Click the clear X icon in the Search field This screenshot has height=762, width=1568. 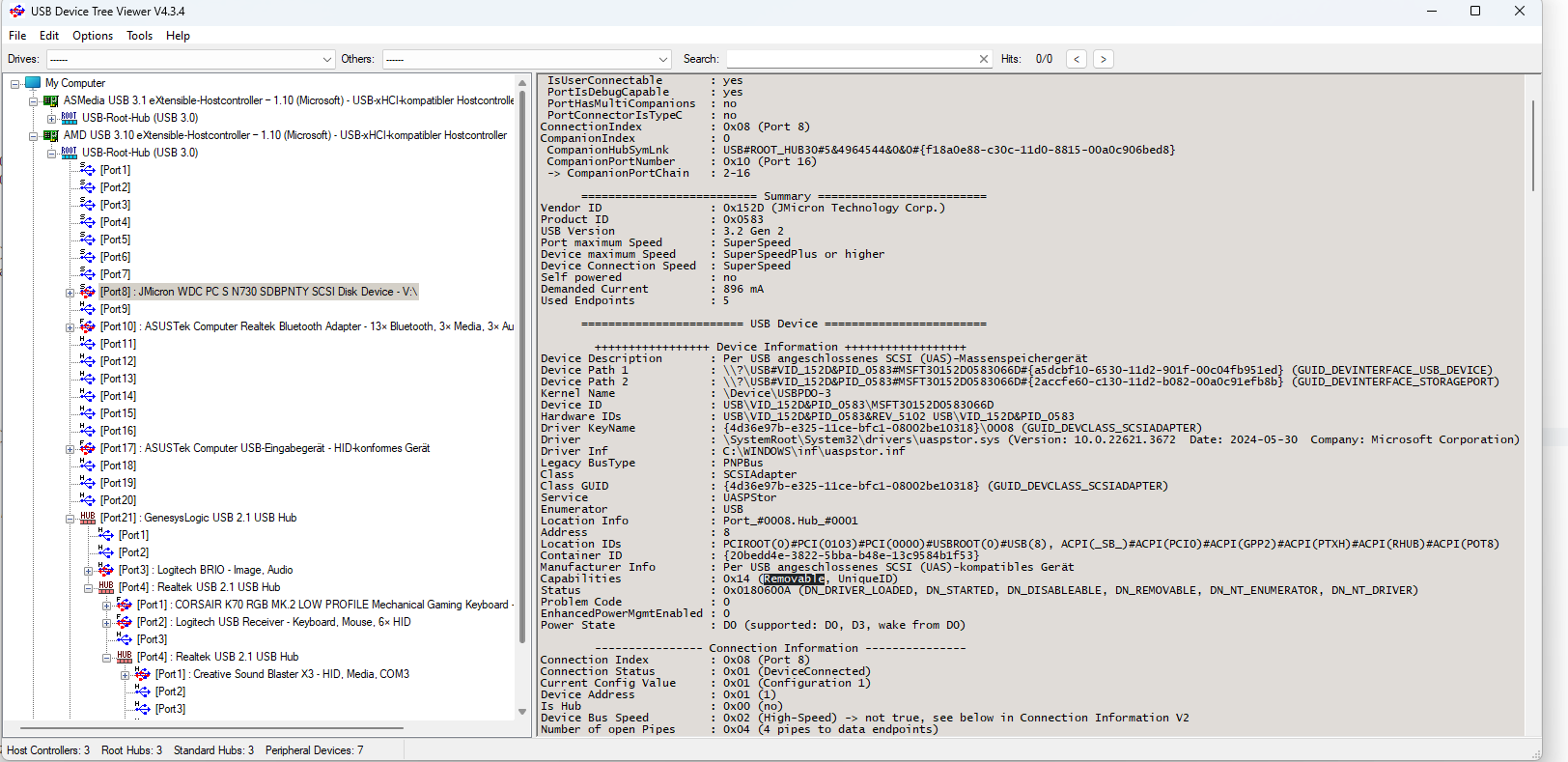(984, 59)
